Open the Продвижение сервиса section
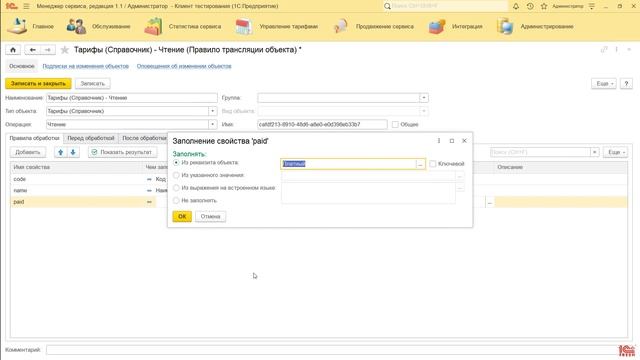The height and width of the screenshot is (360, 640). [x=373, y=26]
